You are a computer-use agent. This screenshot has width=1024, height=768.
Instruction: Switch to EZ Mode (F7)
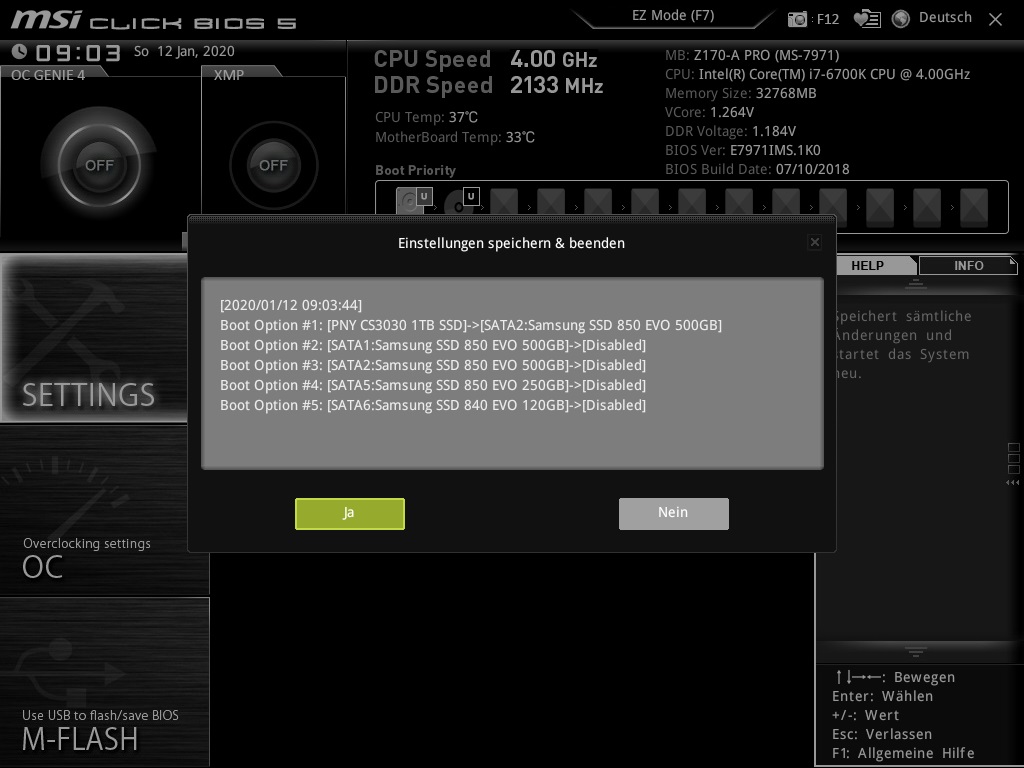coord(673,16)
